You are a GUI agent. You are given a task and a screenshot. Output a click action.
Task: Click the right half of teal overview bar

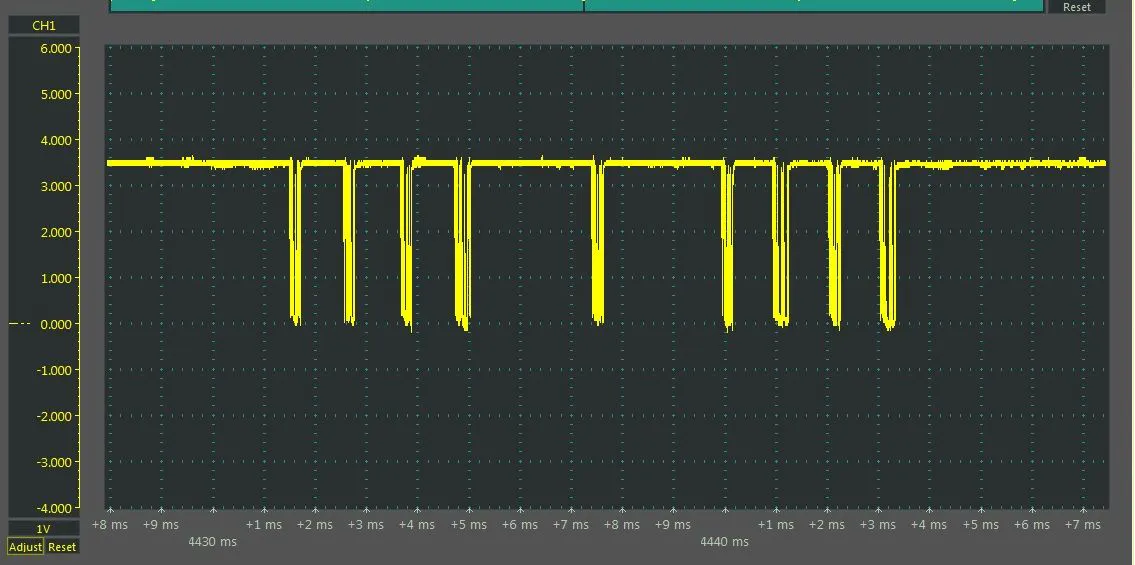click(814, 6)
